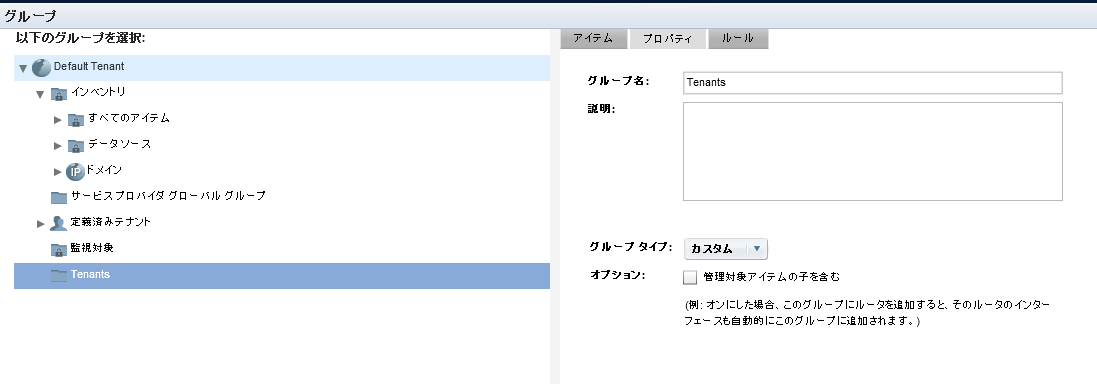The height and width of the screenshot is (384, 1097).
Task: Select ドメイン in the tree
Action: tap(104, 170)
